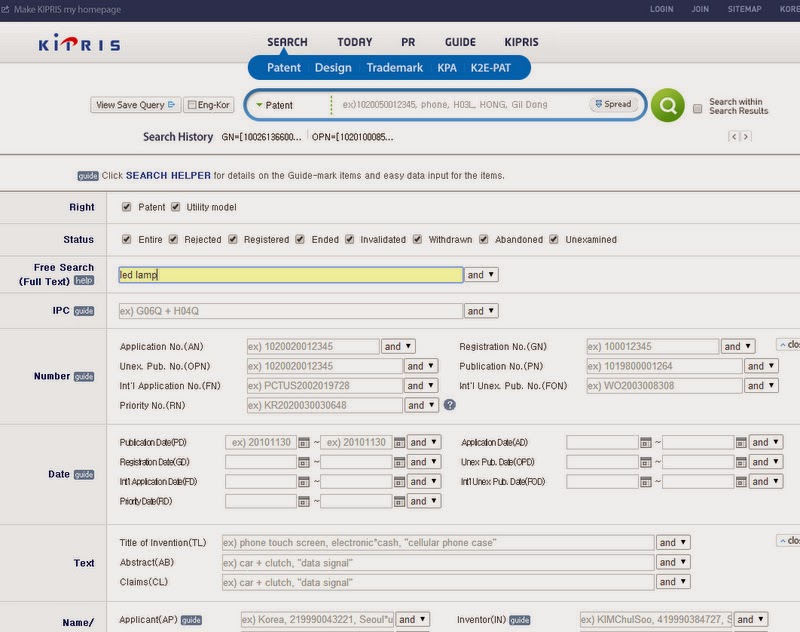
Task: Open IPC and/or operator dropdown
Action: [481, 311]
